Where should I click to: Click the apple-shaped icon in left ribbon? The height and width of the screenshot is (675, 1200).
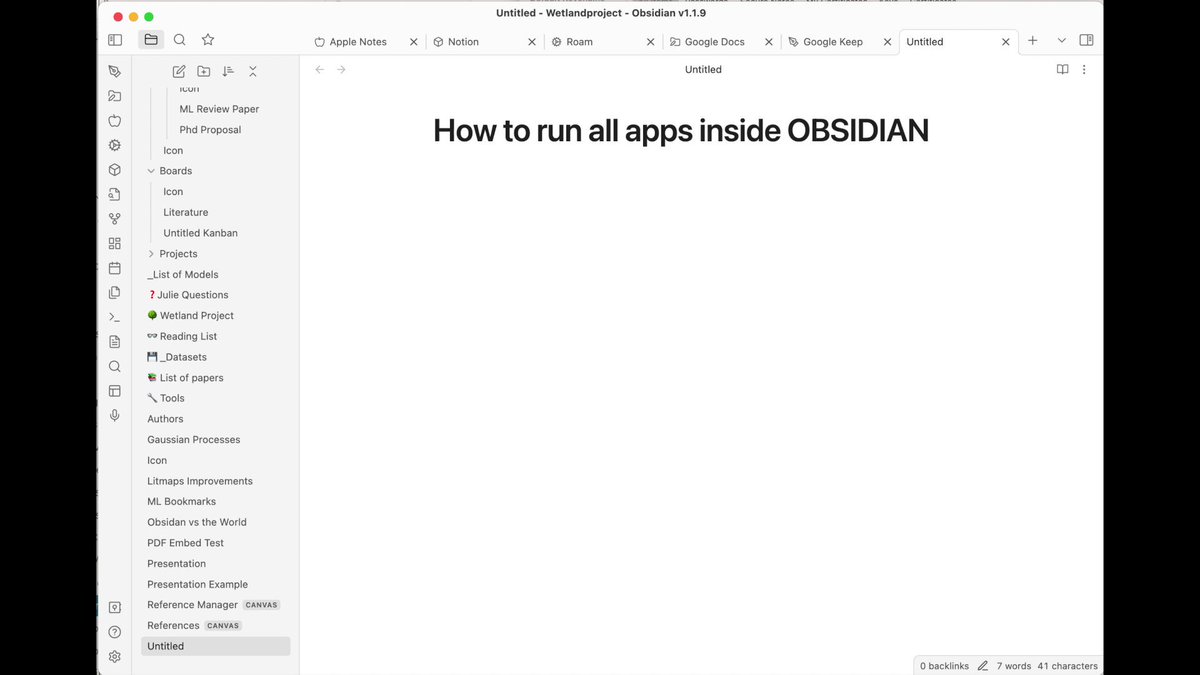(x=115, y=121)
